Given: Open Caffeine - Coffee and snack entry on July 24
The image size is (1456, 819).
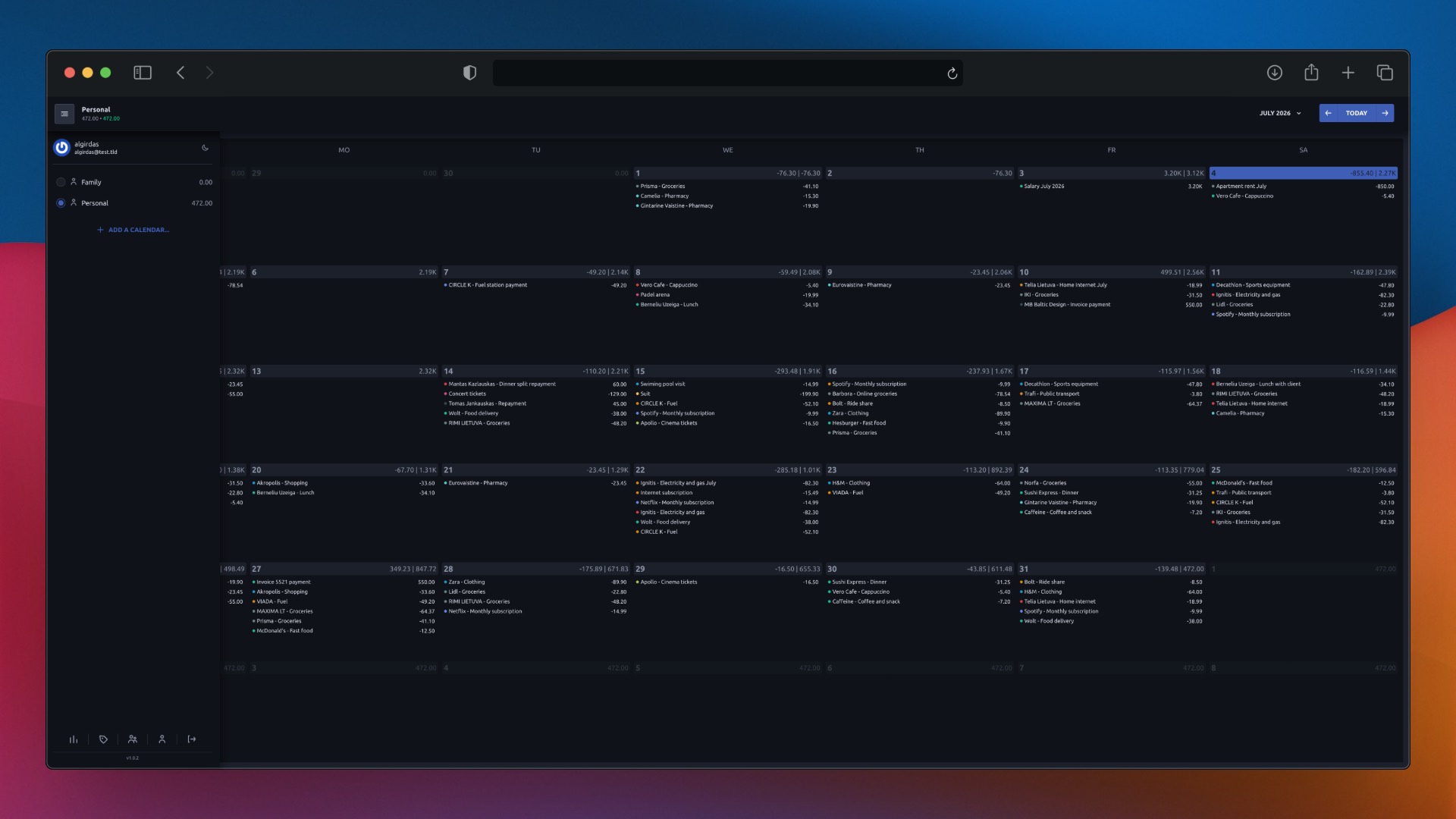Looking at the screenshot, I should 1111,513.
